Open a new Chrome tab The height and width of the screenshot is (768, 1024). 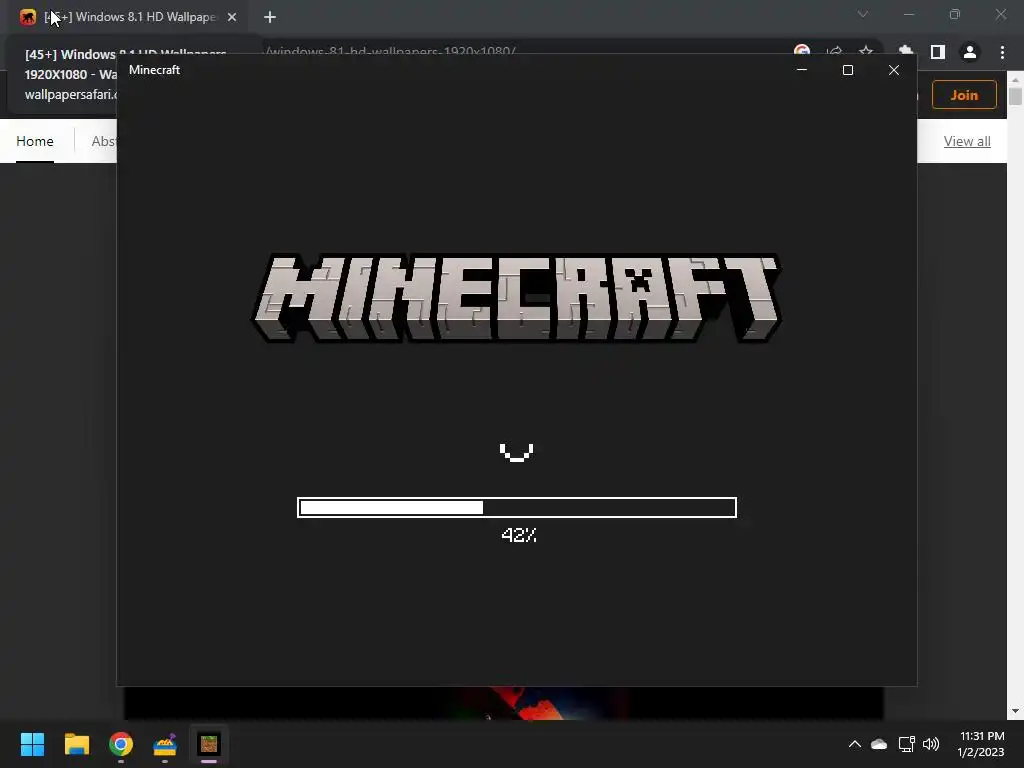270,17
